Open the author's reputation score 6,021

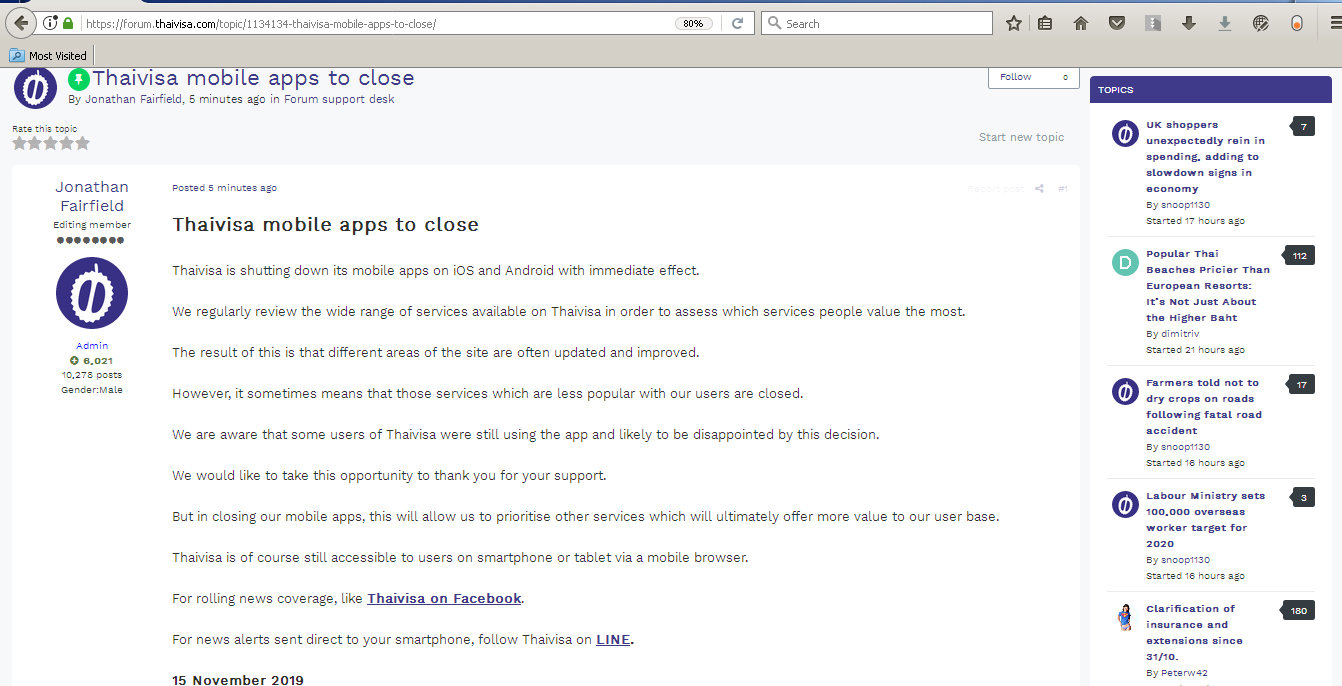point(92,361)
